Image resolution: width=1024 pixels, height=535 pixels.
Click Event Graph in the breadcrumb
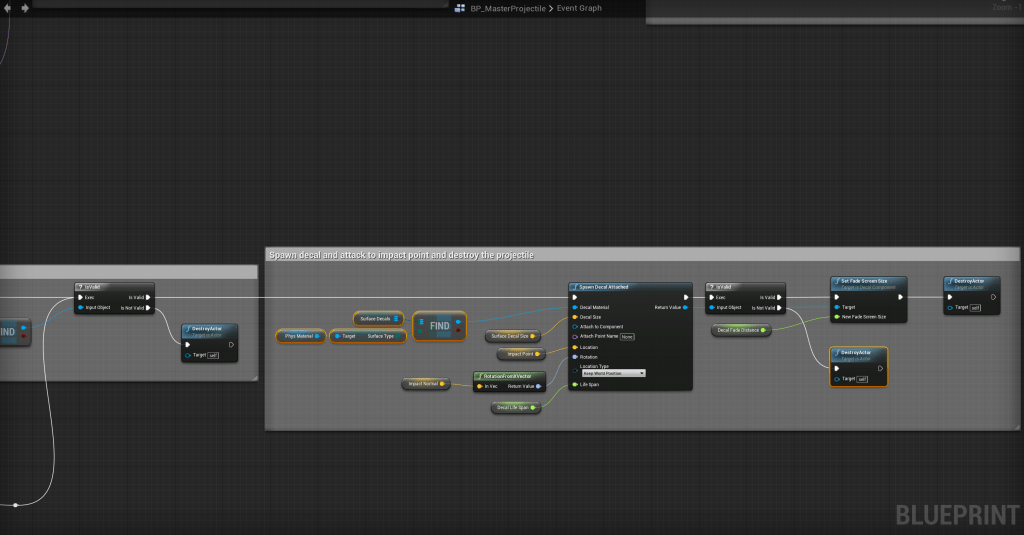point(580,8)
